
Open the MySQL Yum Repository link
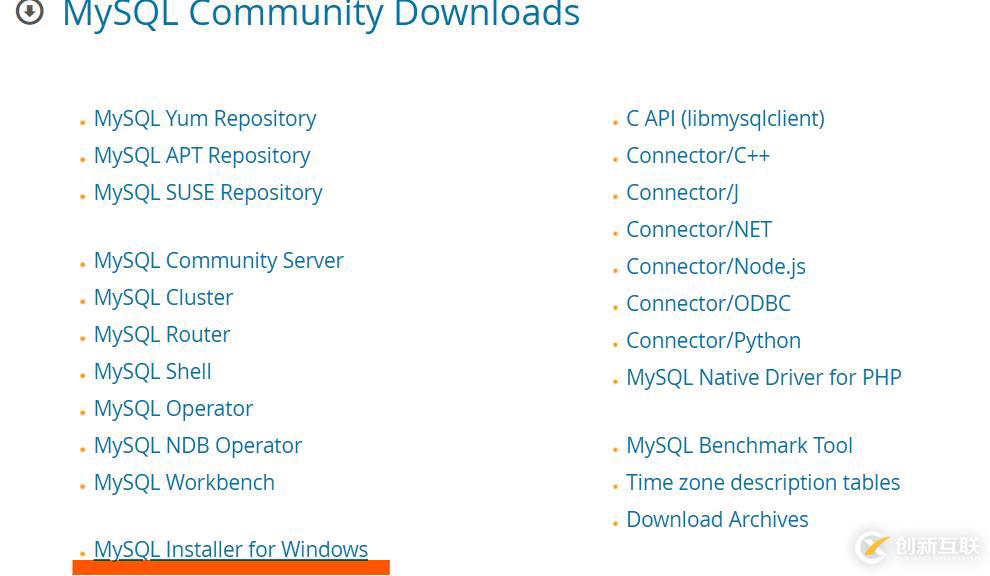[x=205, y=119]
